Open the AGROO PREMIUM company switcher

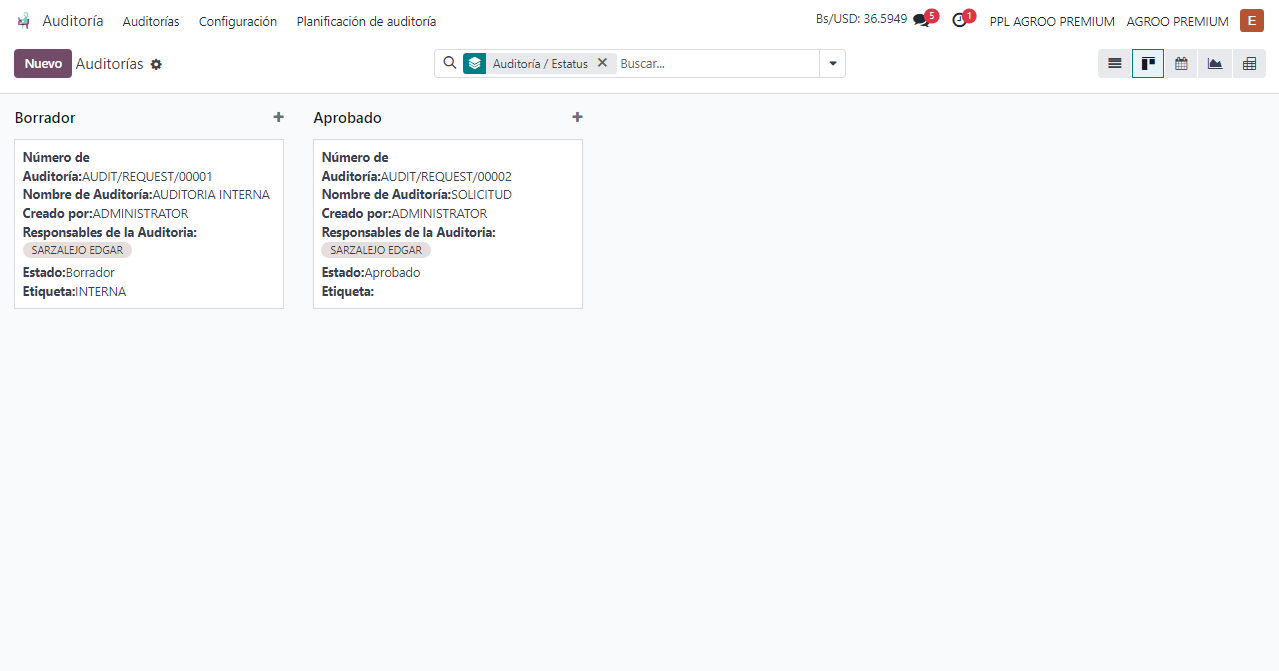click(x=1177, y=21)
